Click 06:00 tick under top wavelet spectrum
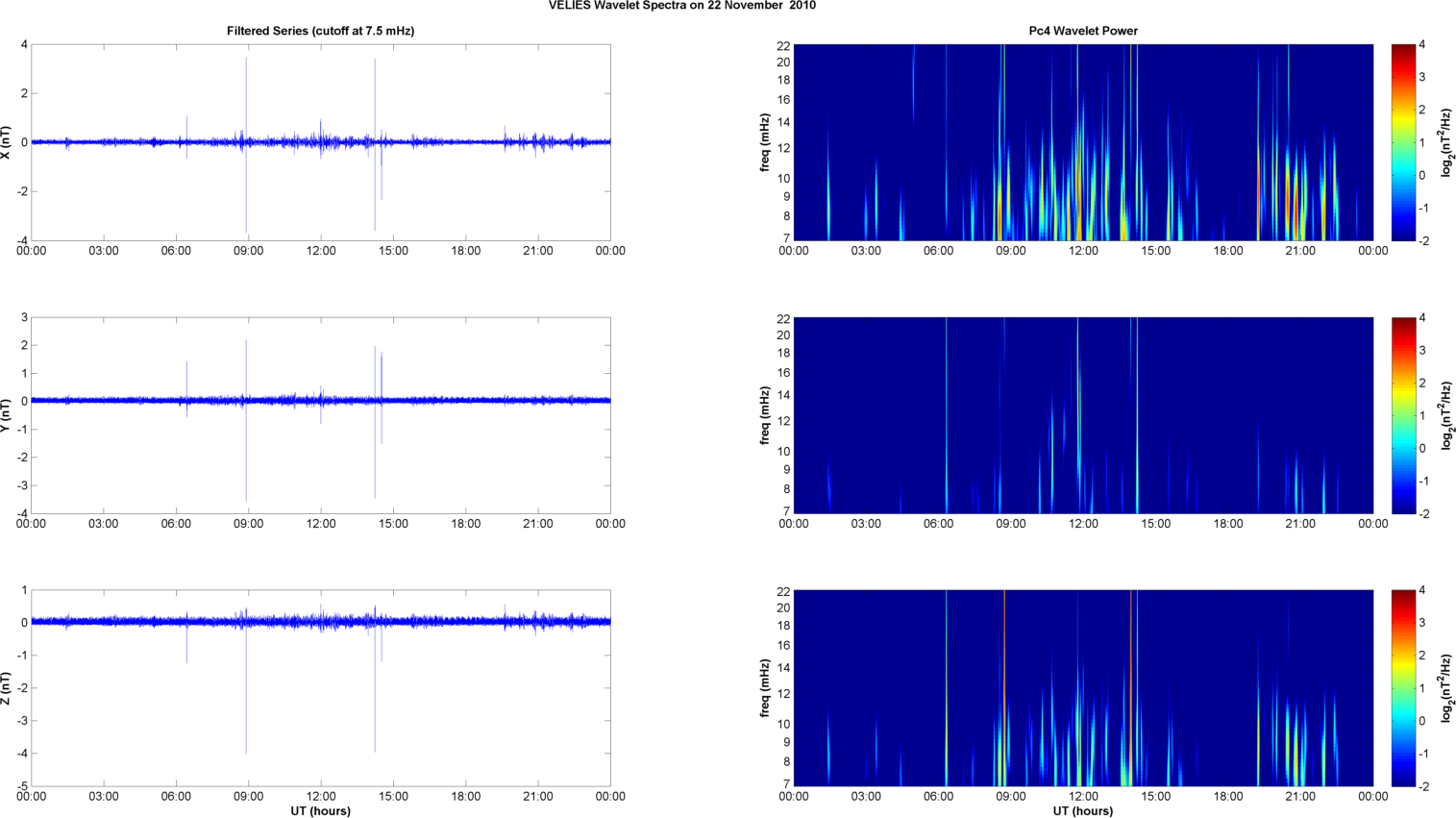 click(x=938, y=251)
